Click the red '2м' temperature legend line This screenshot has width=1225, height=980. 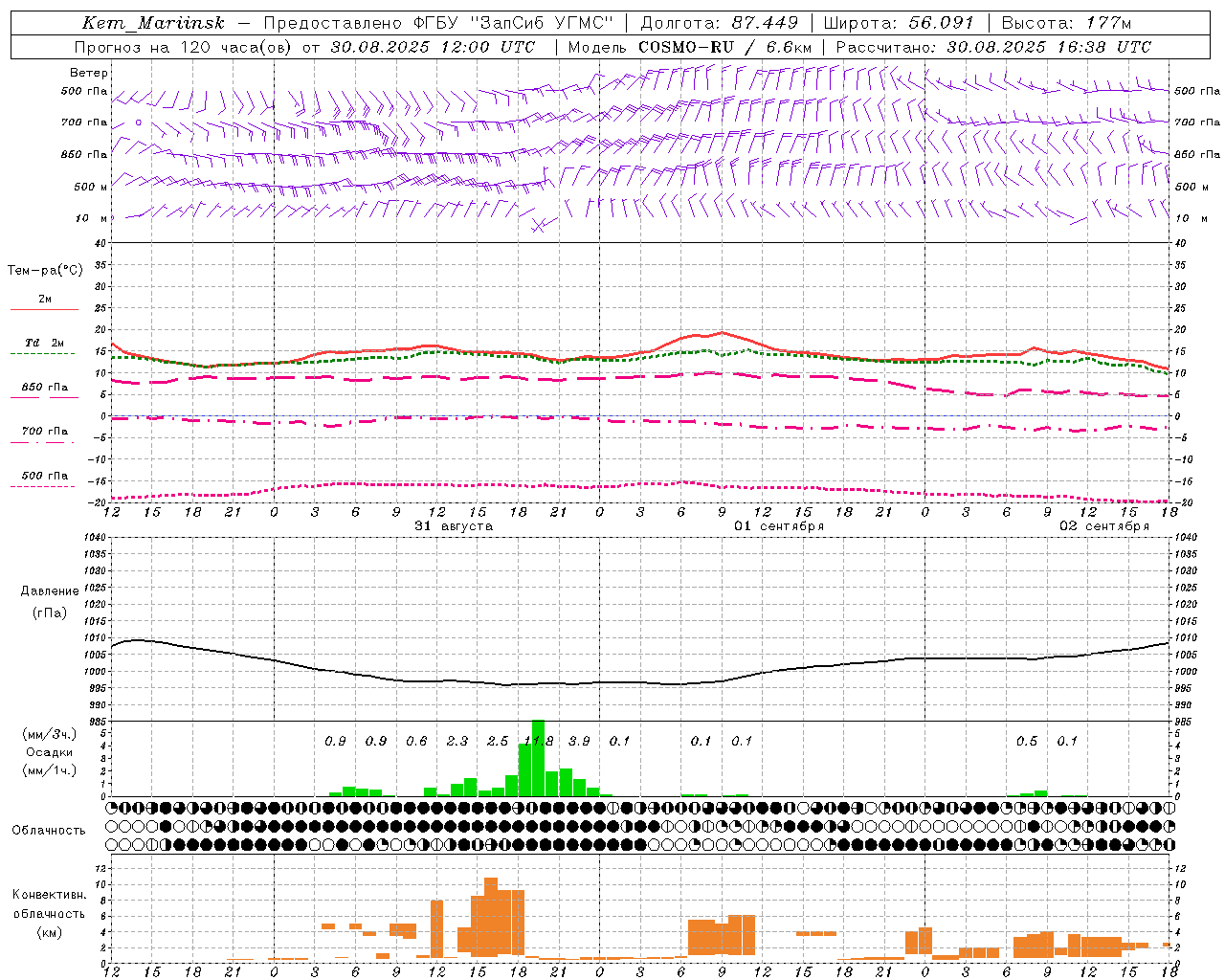click(x=44, y=309)
